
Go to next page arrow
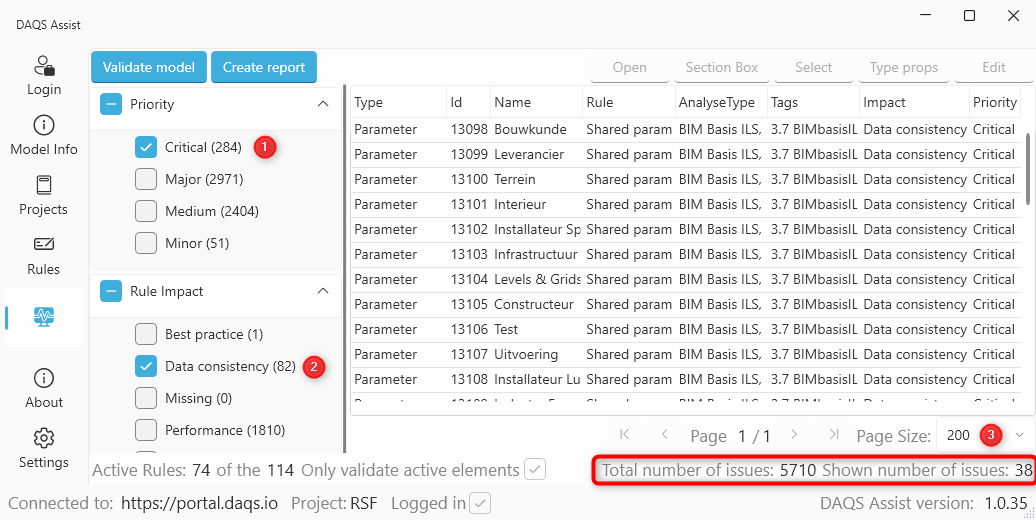(x=794, y=435)
